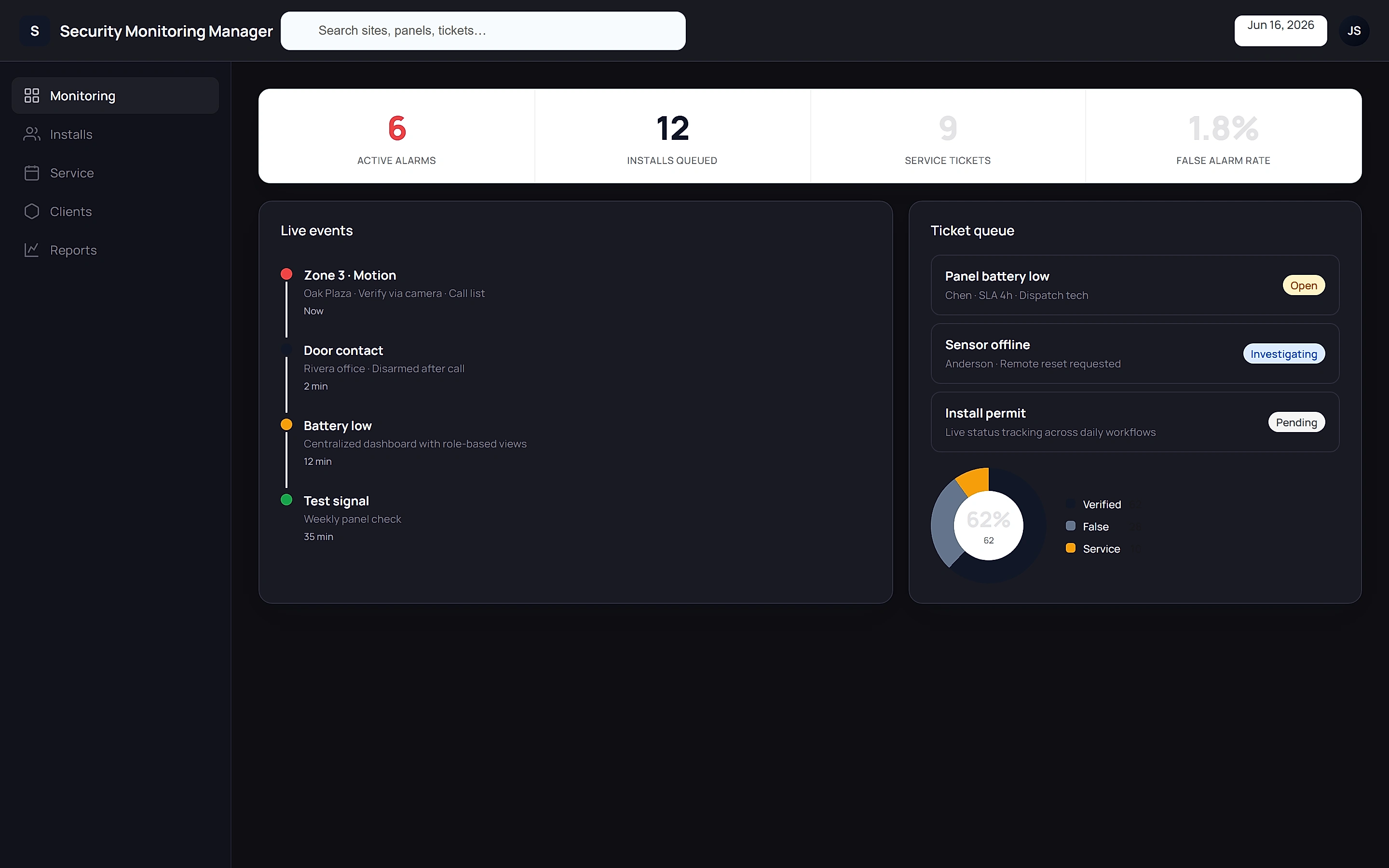Open the Install permit ticket
The image size is (1389, 868).
[x=1135, y=421]
